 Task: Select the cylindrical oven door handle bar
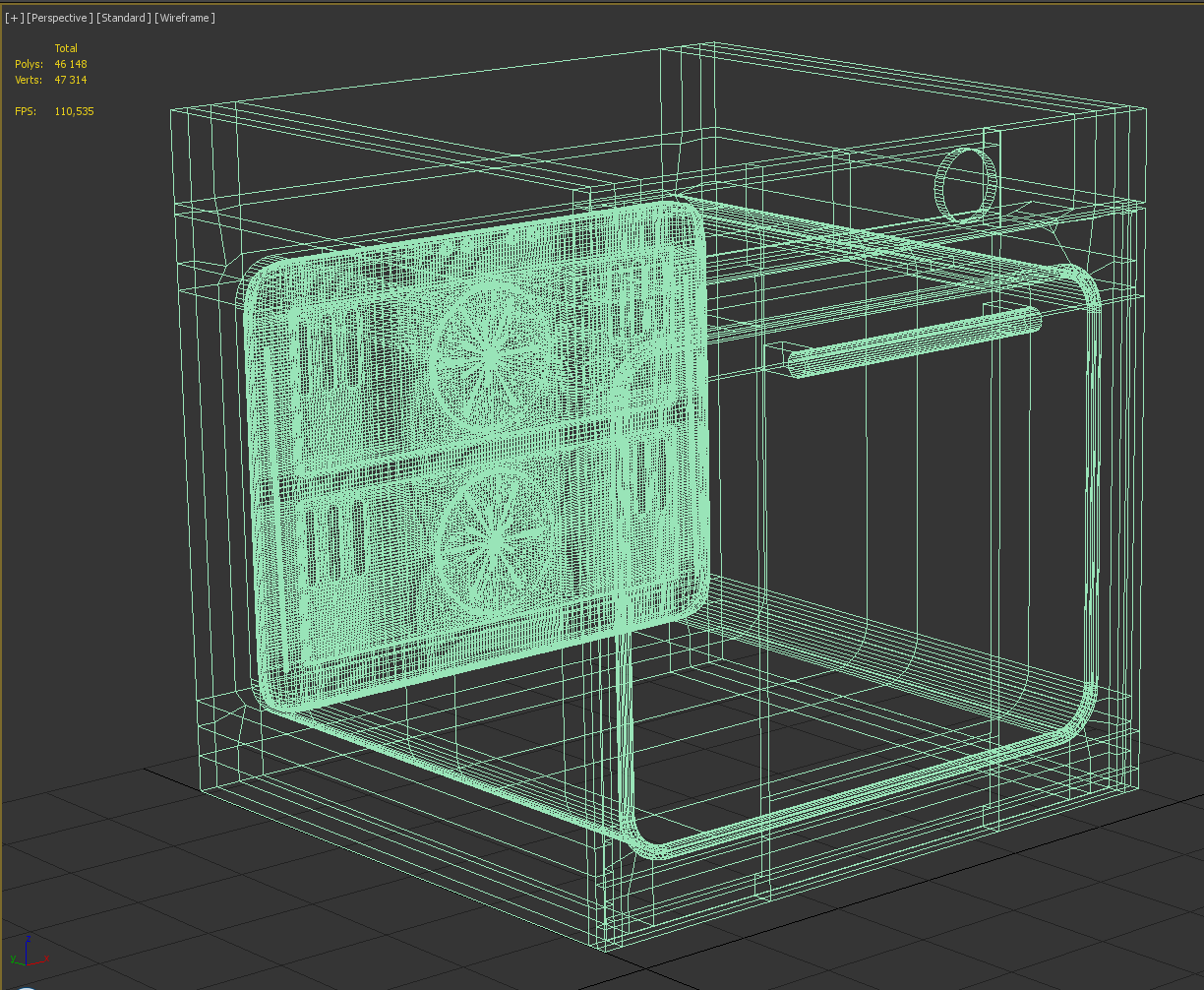click(x=915, y=341)
